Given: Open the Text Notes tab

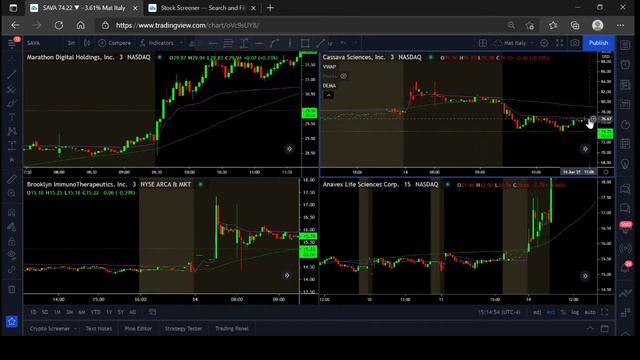Looking at the screenshot, I should pyautogui.click(x=98, y=329).
